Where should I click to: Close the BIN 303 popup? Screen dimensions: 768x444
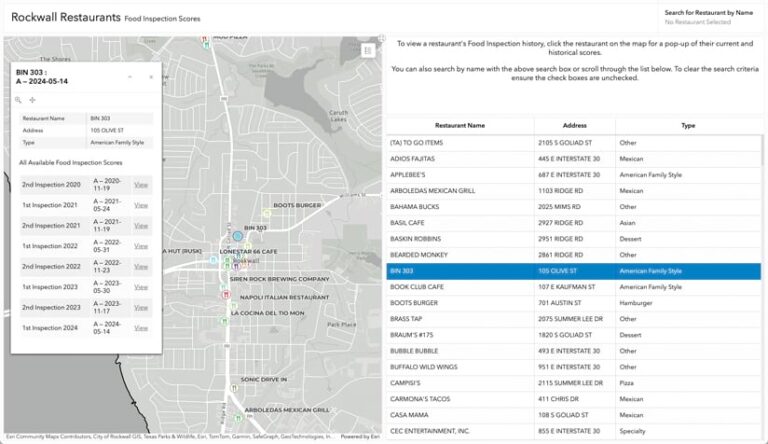click(151, 77)
